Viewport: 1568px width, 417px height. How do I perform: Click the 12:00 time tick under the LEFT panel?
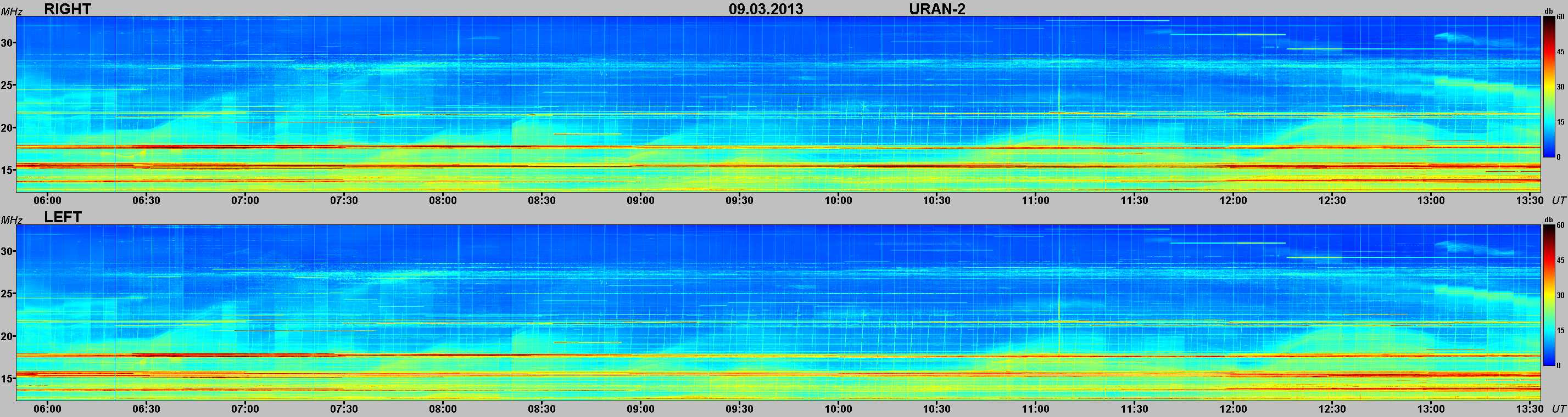(1233, 408)
